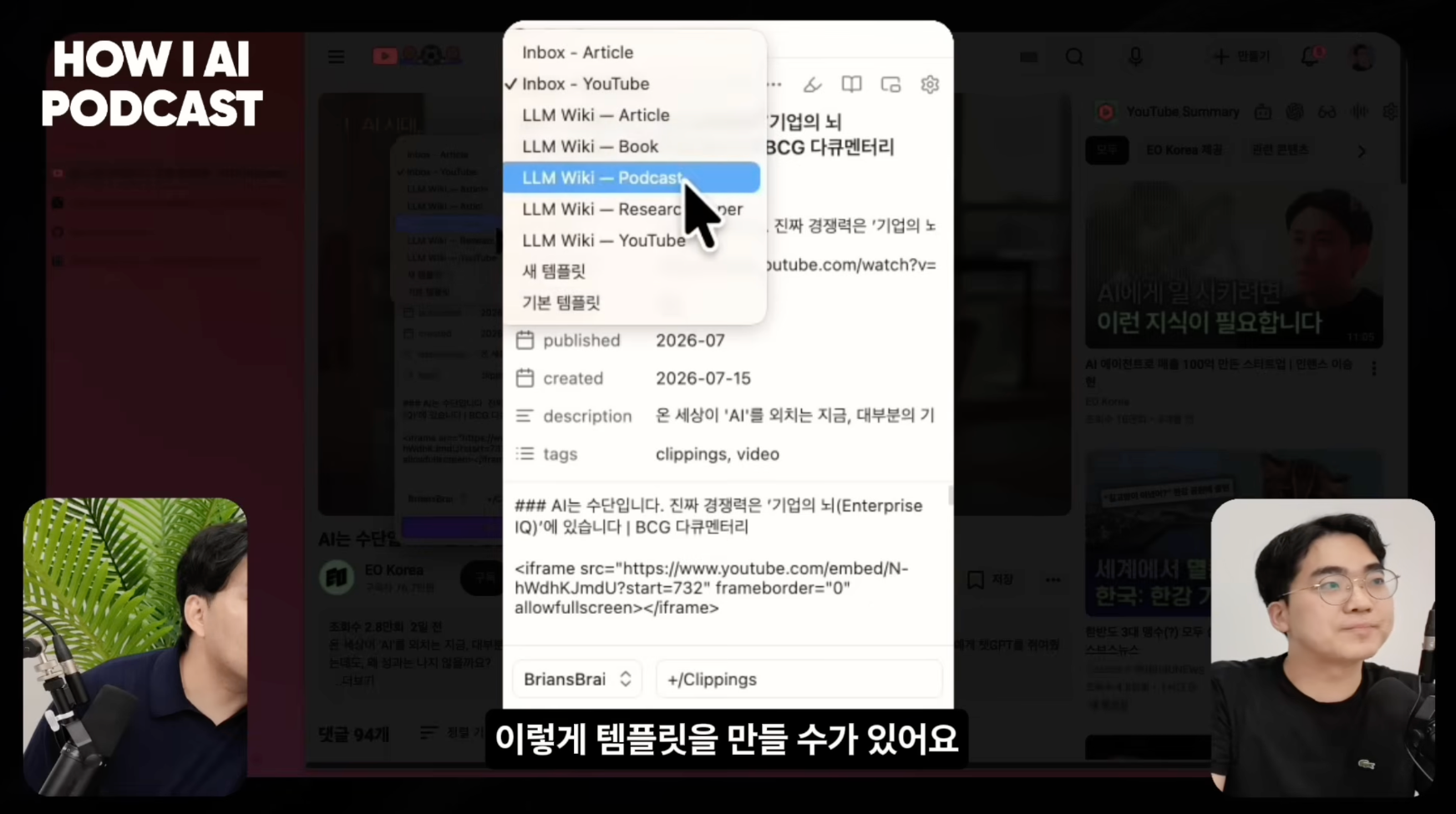The image size is (1456, 814).
Task: Open the EO Korea channel name link
Action: (393, 570)
